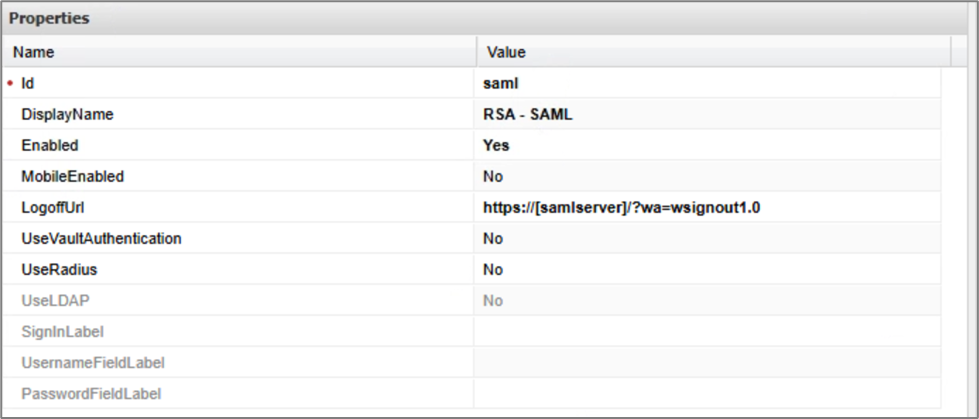This screenshot has width=979, height=419.
Task: Click the Value column header
Action: 506,52
